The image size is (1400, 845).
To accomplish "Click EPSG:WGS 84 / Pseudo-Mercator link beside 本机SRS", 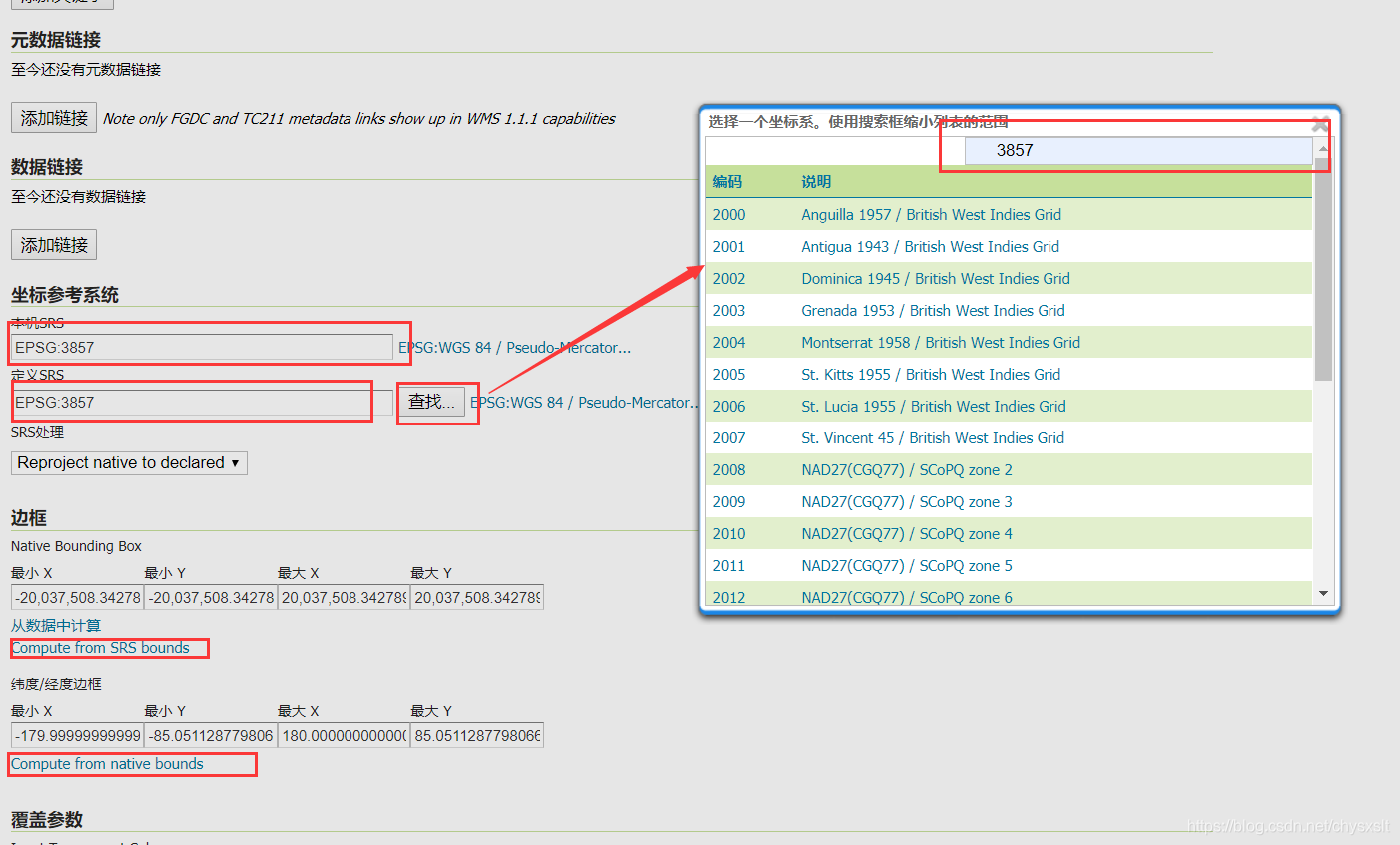I will 515,347.
